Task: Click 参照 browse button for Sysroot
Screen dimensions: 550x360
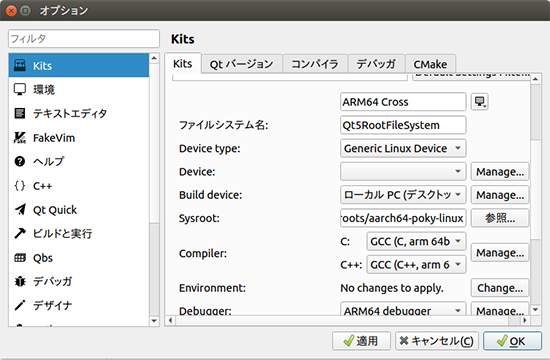Action: (x=500, y=218)
